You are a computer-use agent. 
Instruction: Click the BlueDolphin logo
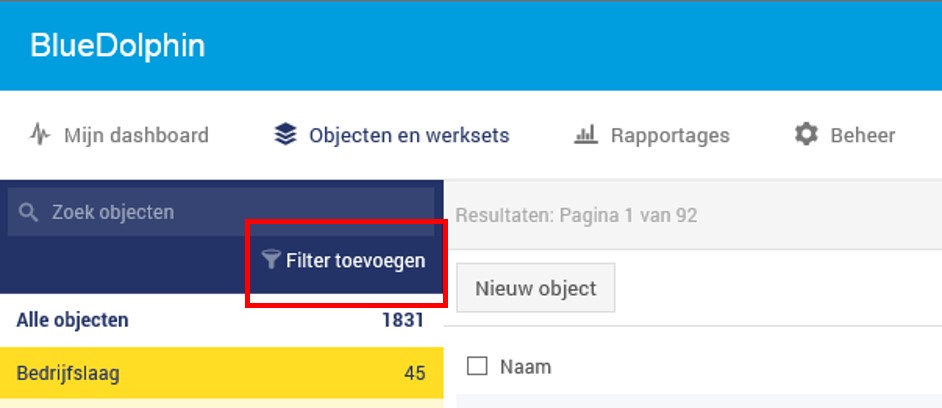point(118,46)
